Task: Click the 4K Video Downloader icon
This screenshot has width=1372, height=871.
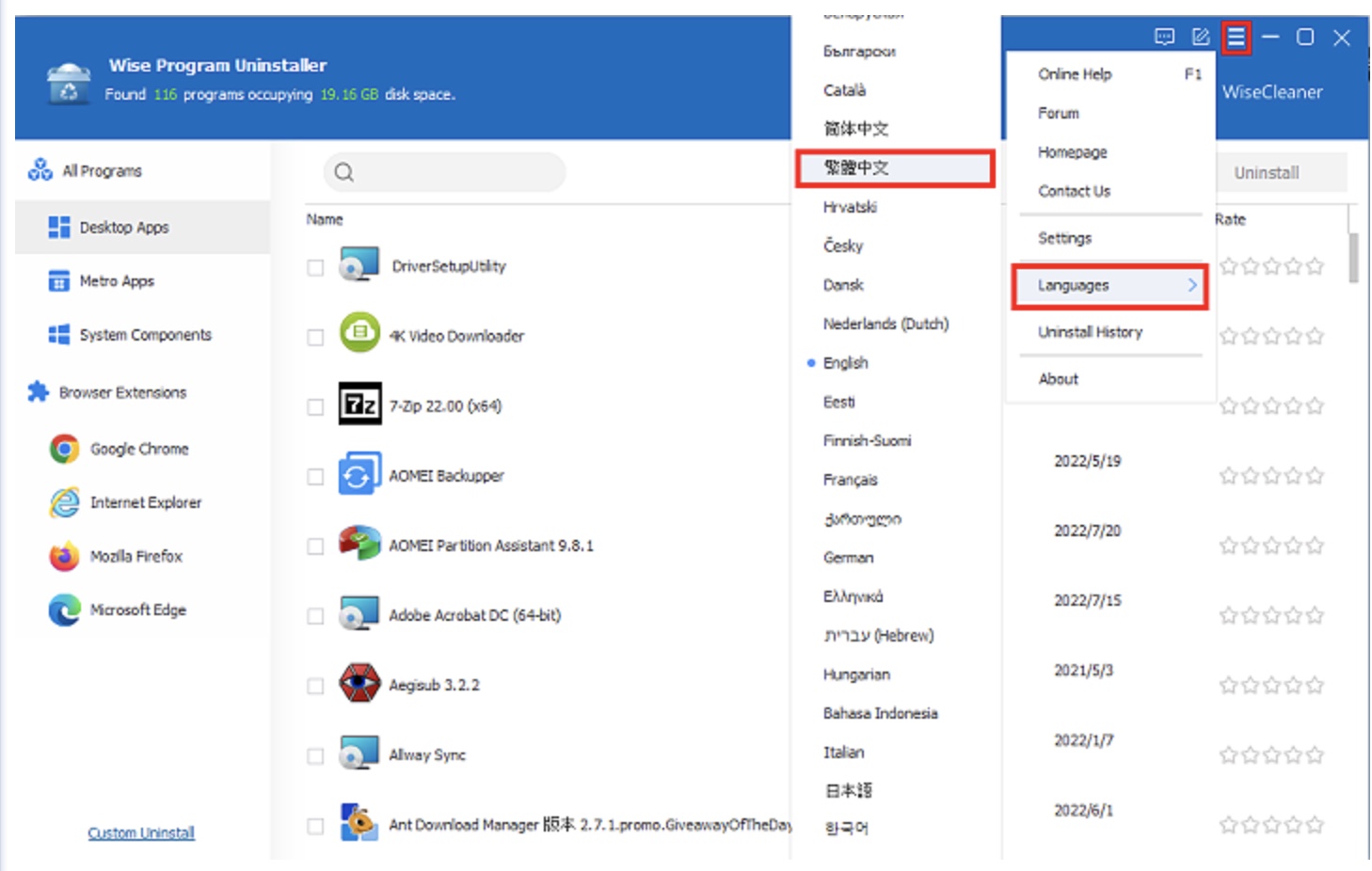Action: (359, 334)
